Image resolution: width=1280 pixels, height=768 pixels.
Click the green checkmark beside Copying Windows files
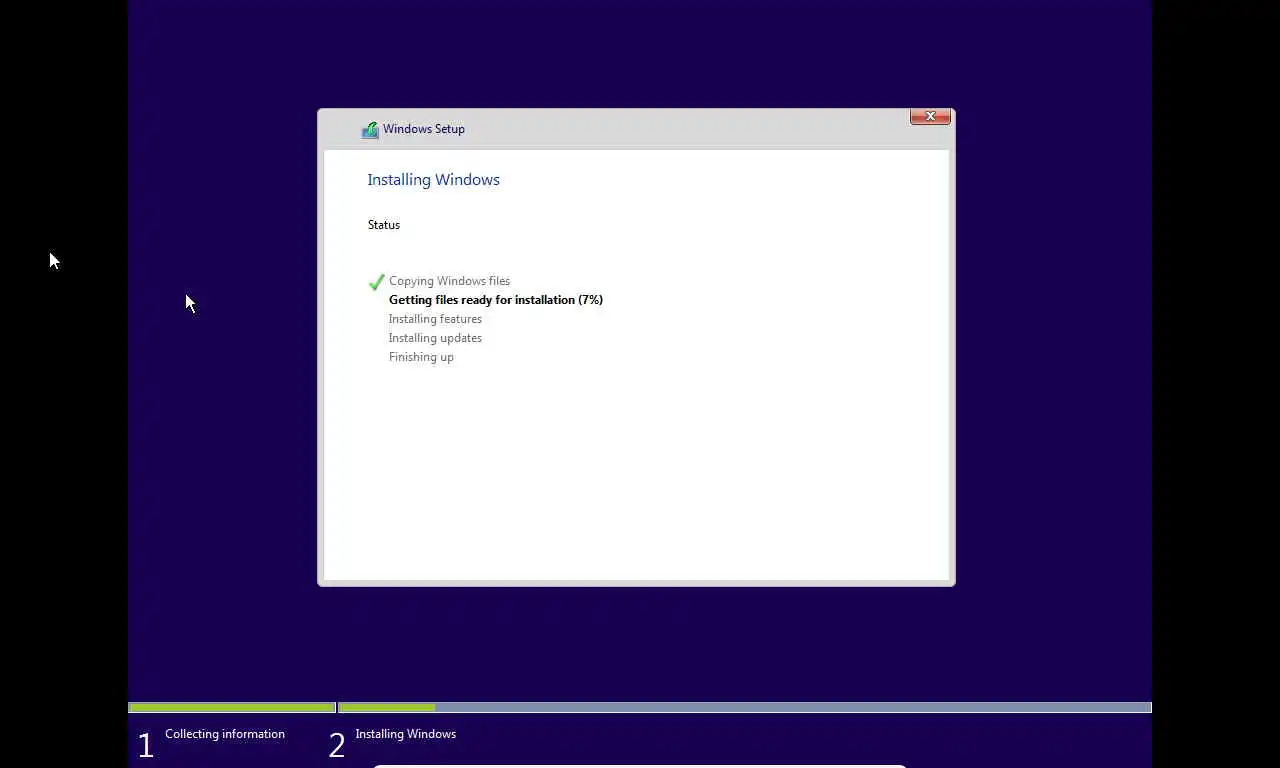[377, 282]
